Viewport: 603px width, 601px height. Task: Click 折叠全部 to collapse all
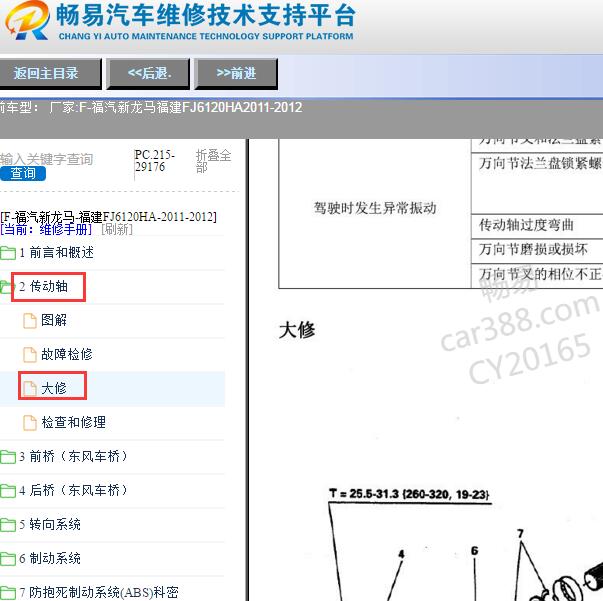coord(213,161)
